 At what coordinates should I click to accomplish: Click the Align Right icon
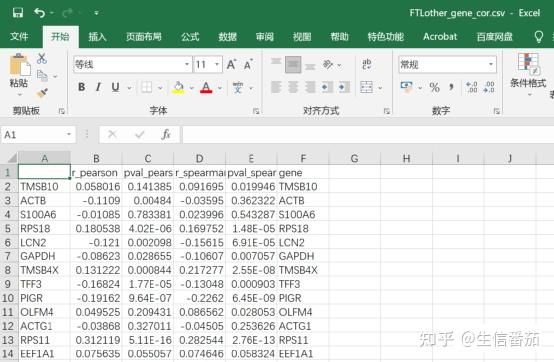pos(310,87)
